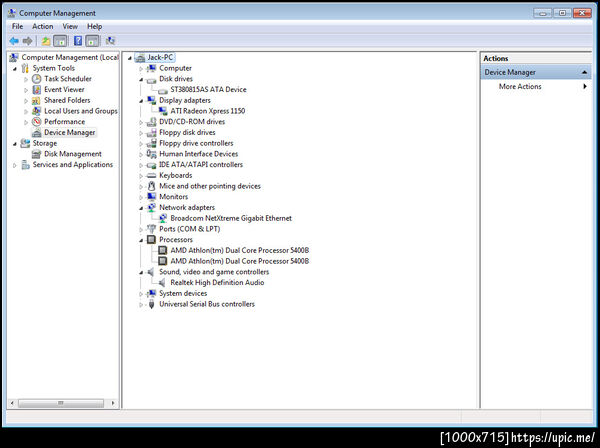Click the Jack-PC computer icon

coord(140,57)
